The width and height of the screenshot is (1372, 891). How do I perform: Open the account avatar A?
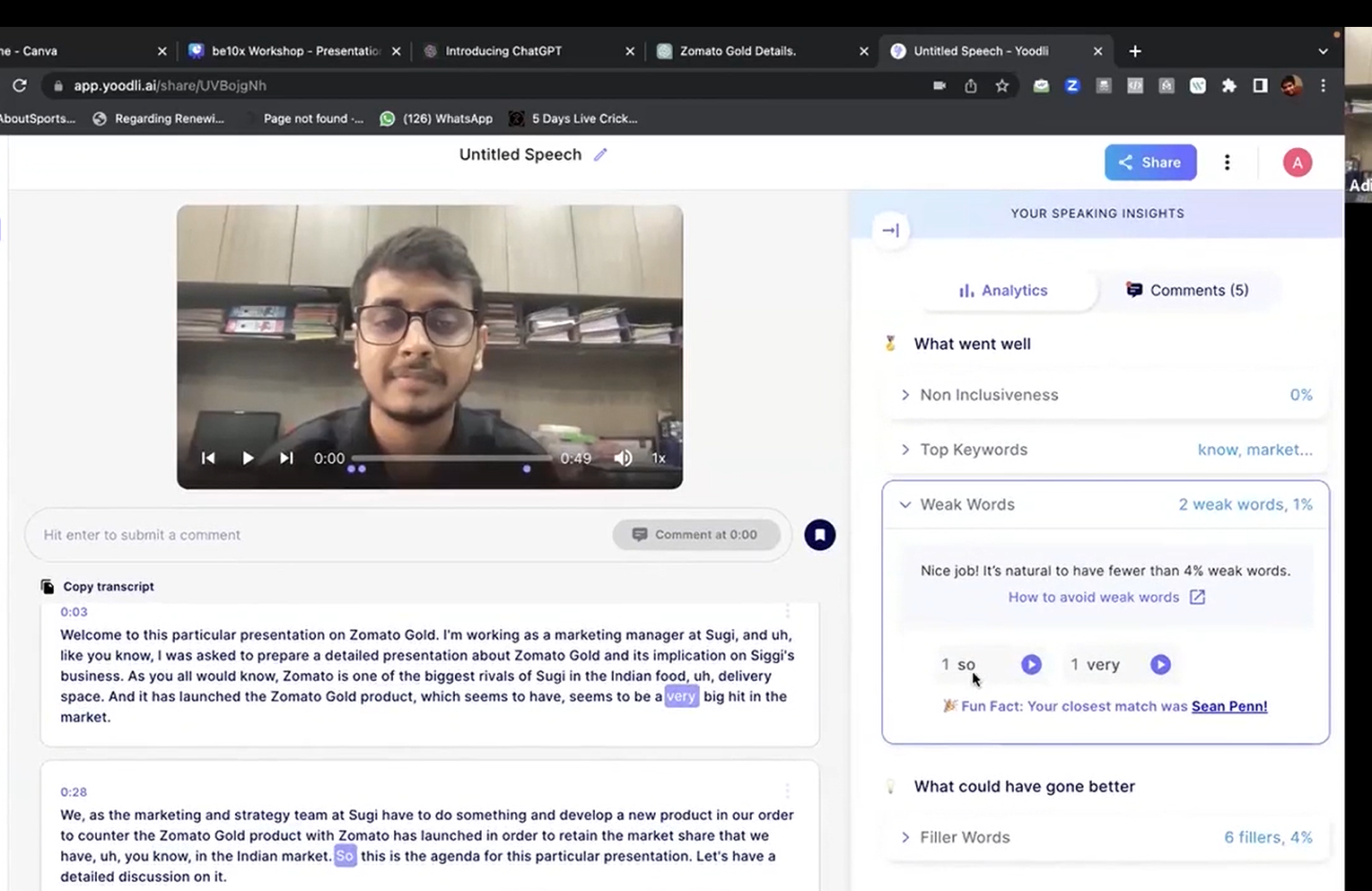pos(1298,162)
